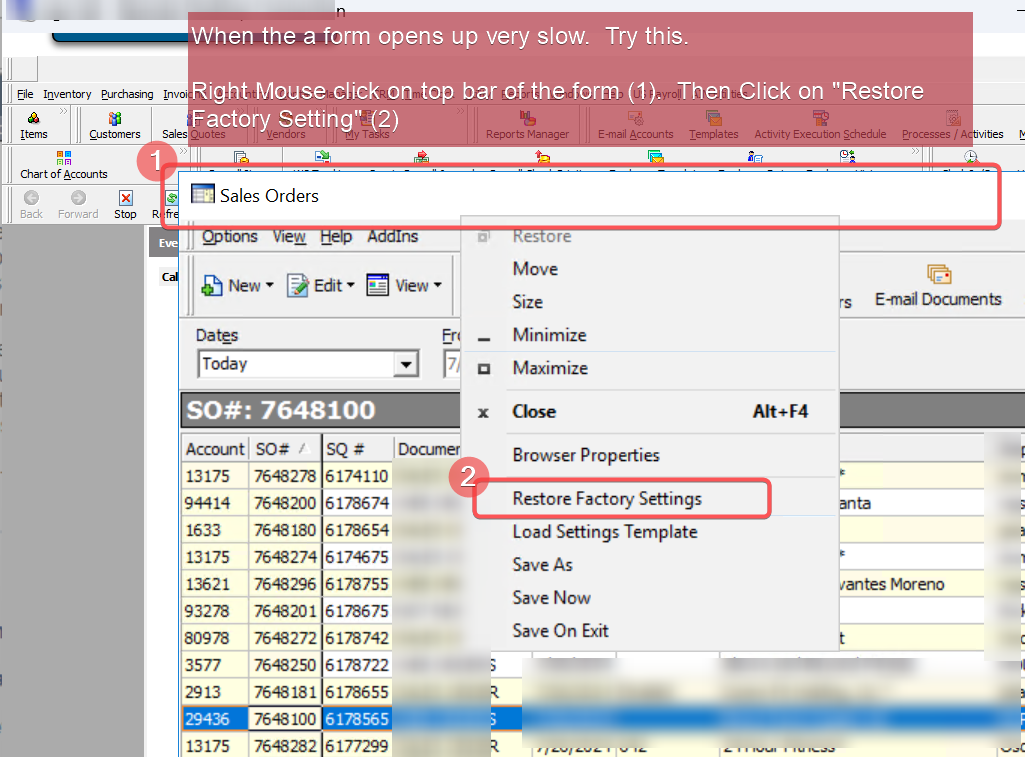
Task: Select SO# 7648201 cell
Action: pyautogui.click(x=285, y=611)
